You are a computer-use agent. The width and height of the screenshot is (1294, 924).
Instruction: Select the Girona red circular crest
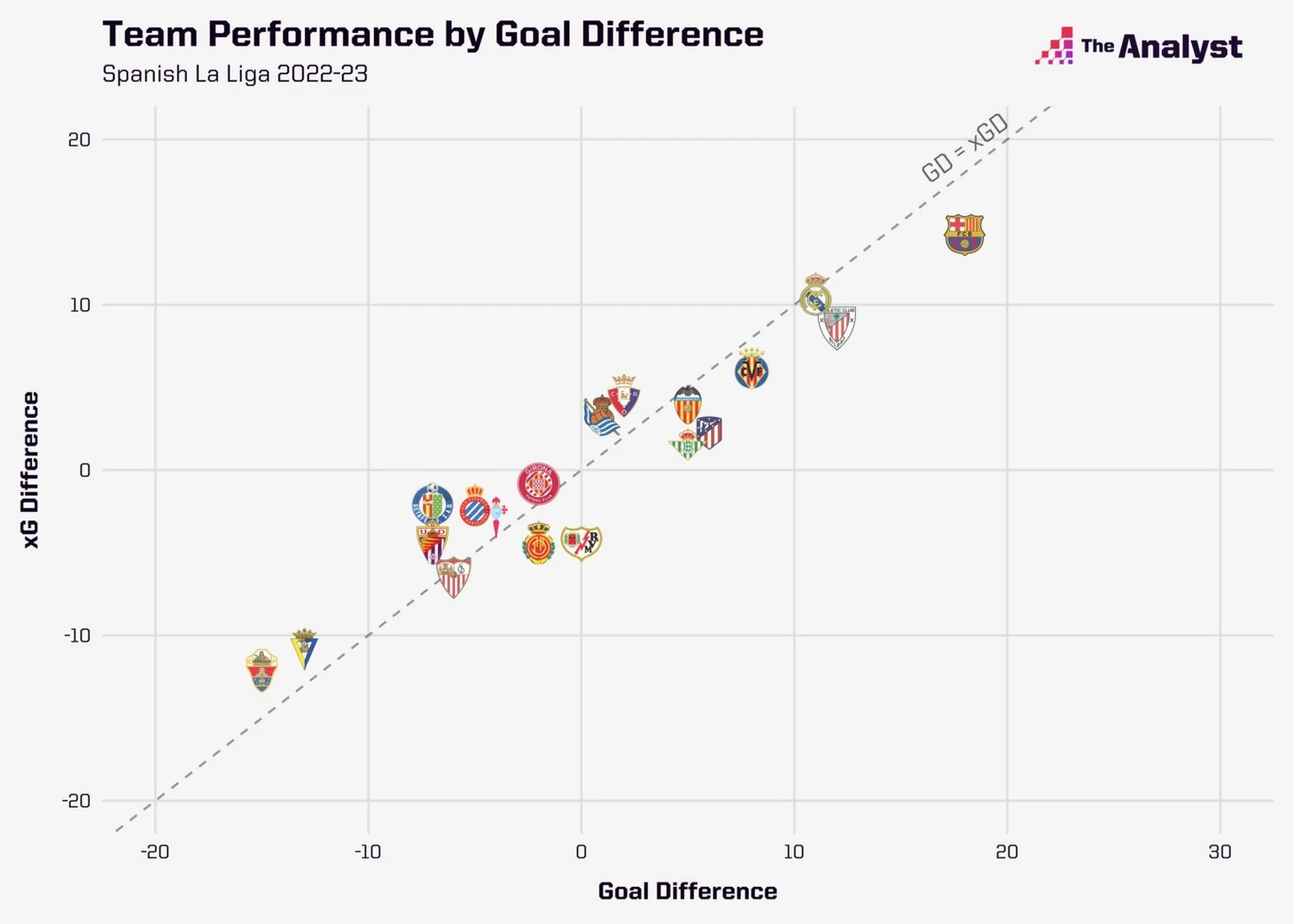click(x=538, y=484)
